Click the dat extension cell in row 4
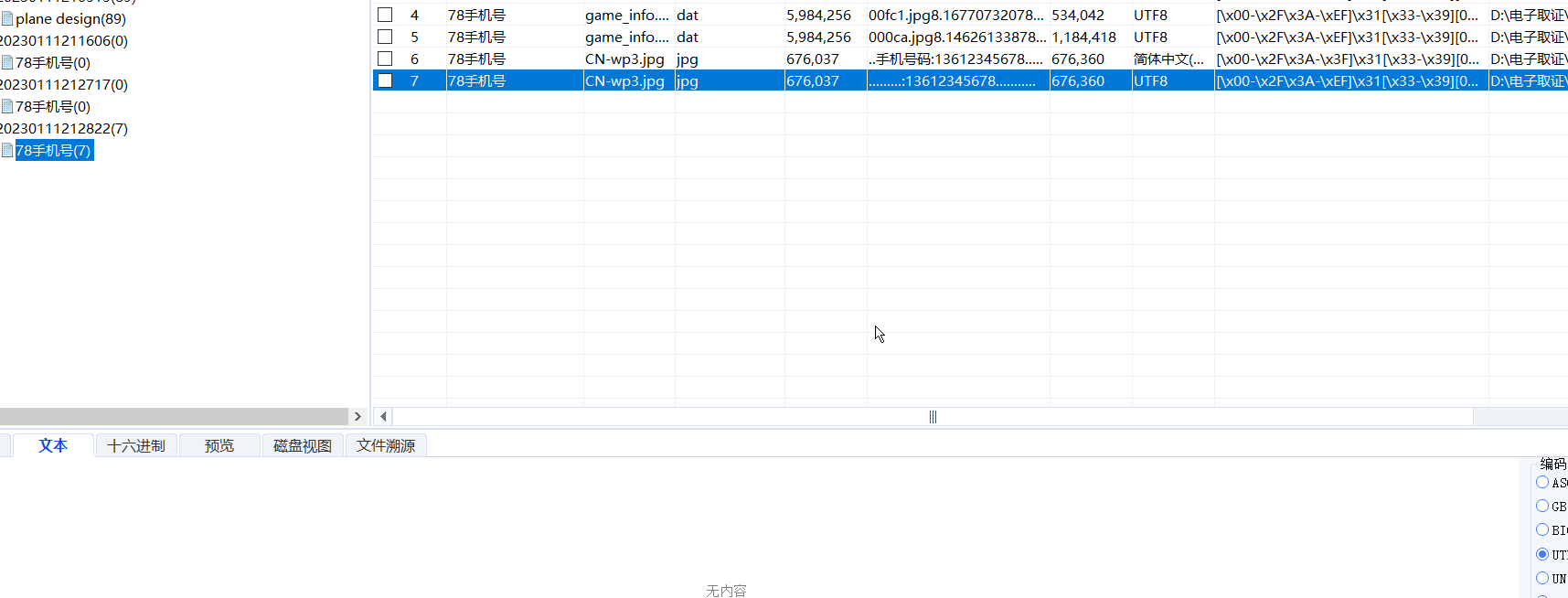The height and width of the screenshot is (598, 1568). pos(688,15)
